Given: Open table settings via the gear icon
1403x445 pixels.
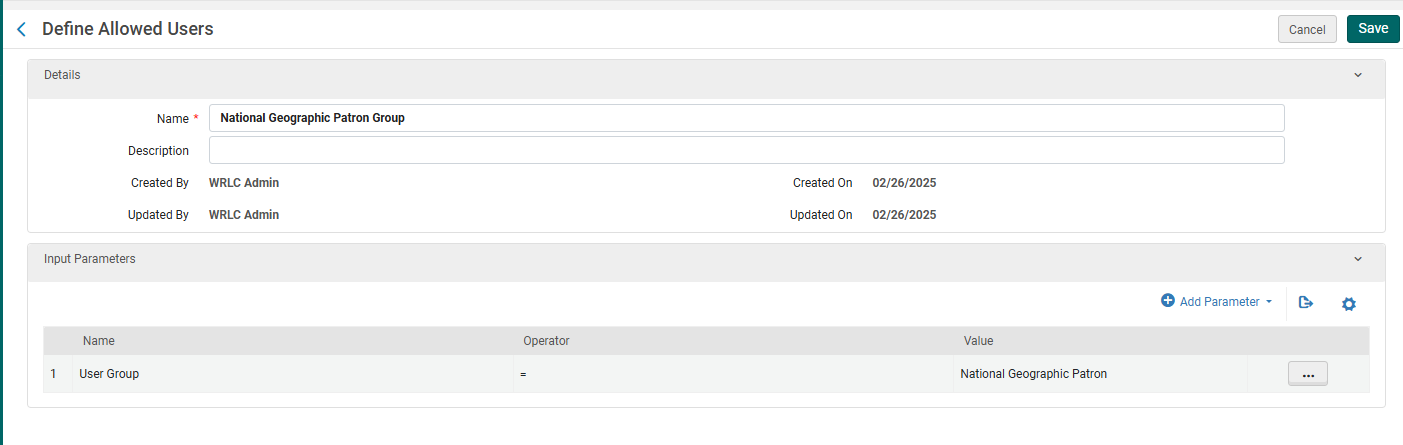Looking at the screenshot, I should click(1348, 303).
